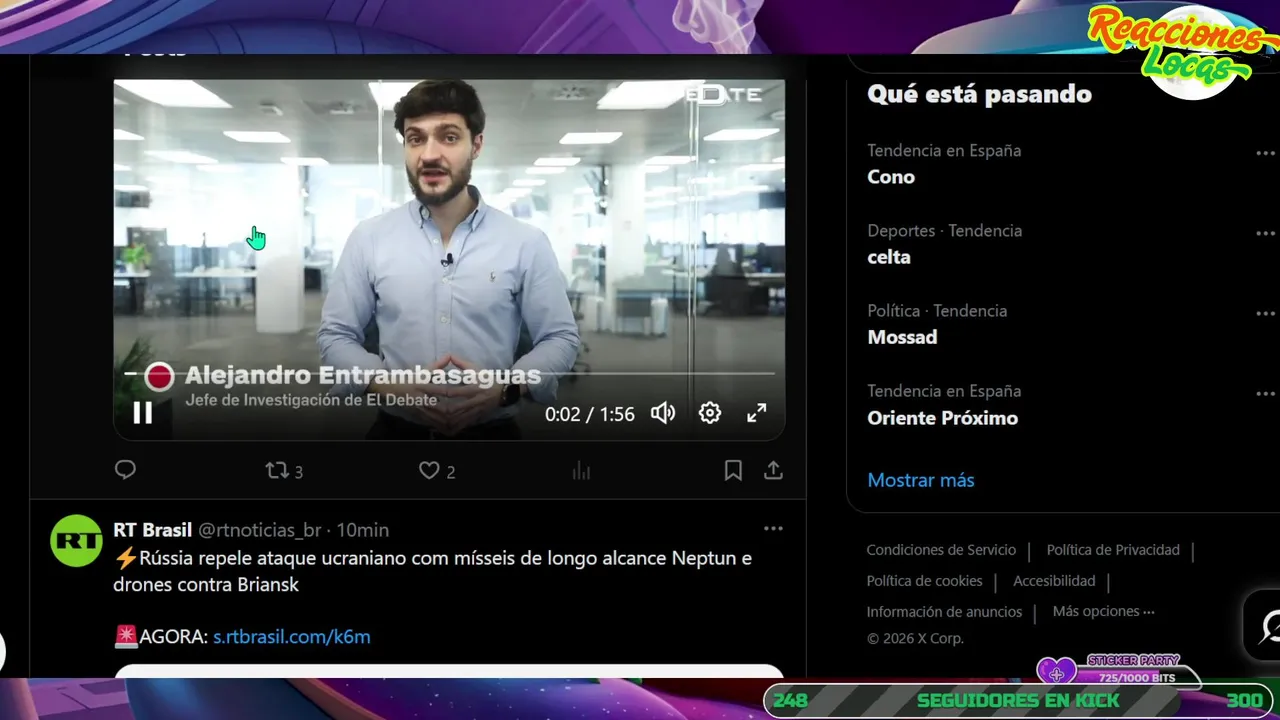Expand video to fullscreen

tap(757, 413)
